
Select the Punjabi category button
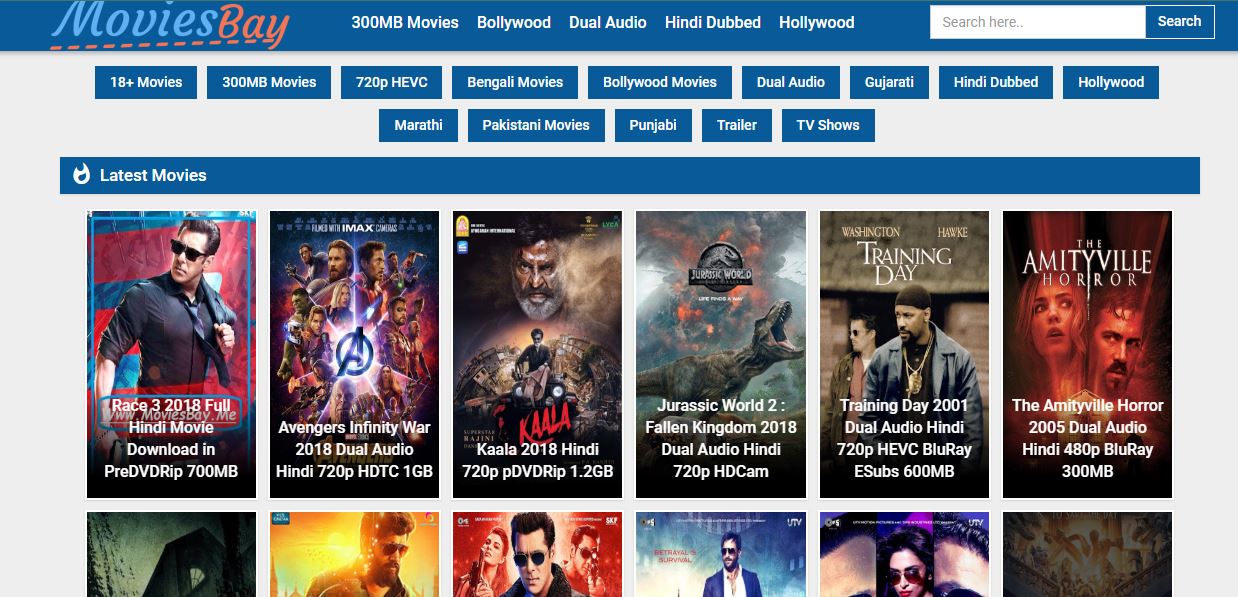click(x=653, y=125)
